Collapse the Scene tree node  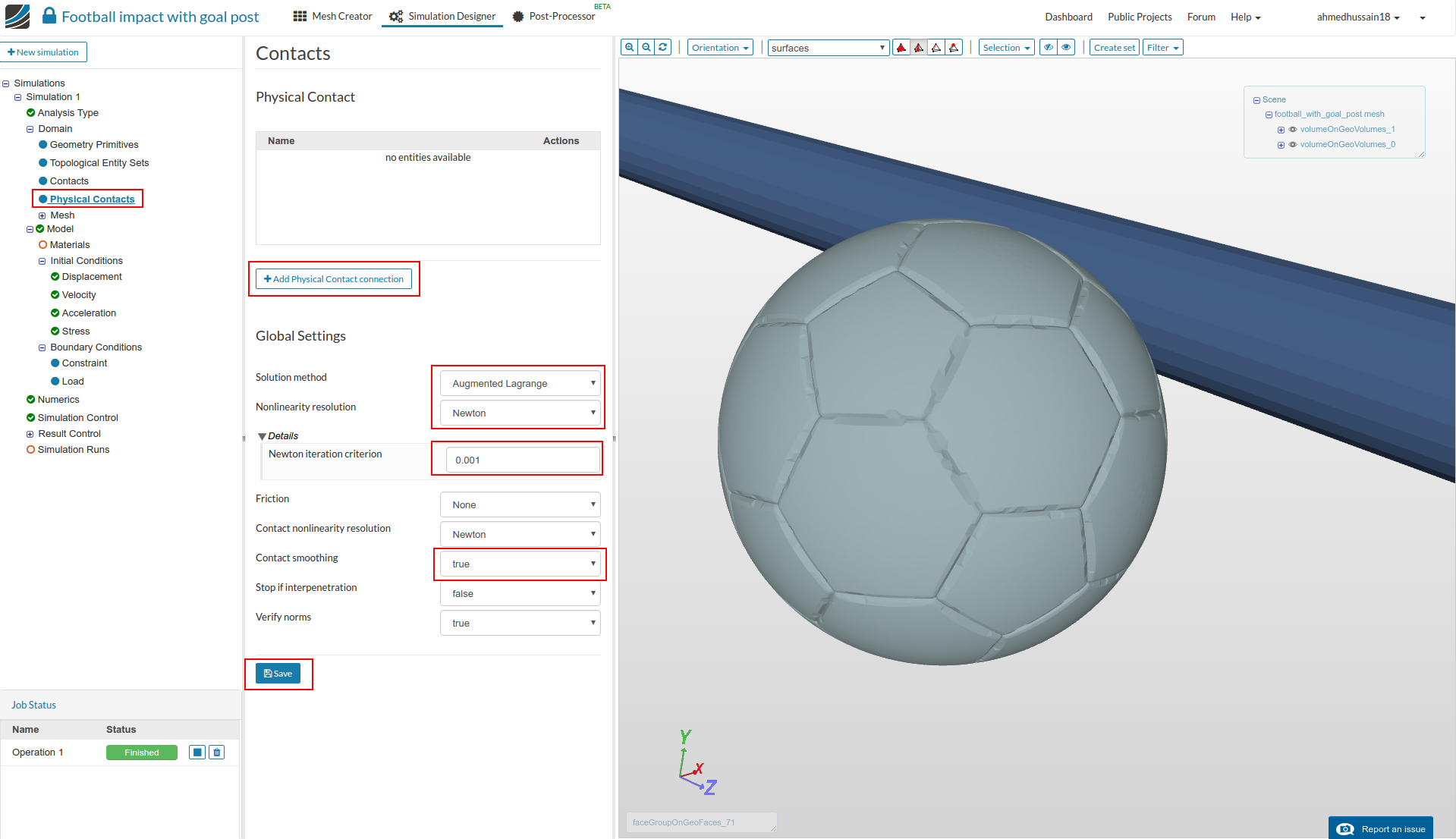pos(1256,100)
